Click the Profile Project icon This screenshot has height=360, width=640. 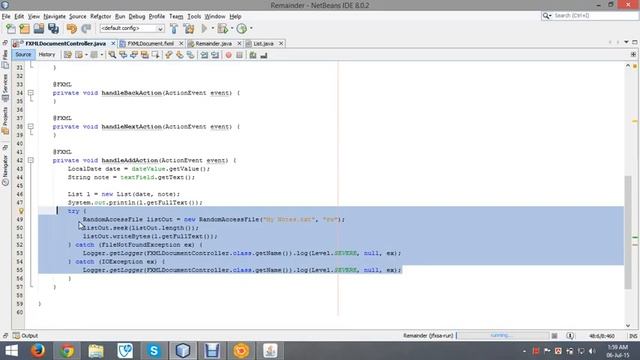click(242, 29)
